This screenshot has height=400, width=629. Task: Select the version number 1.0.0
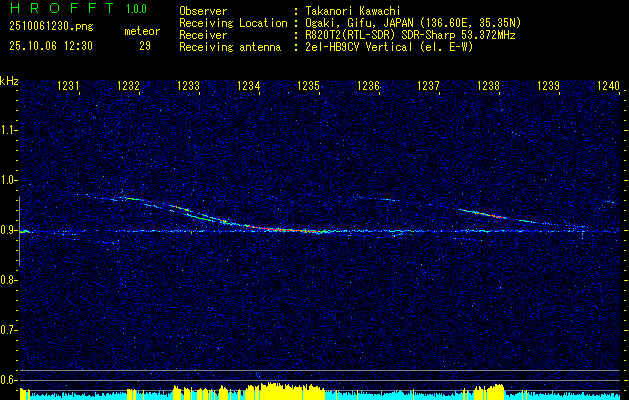pos(136,8)
